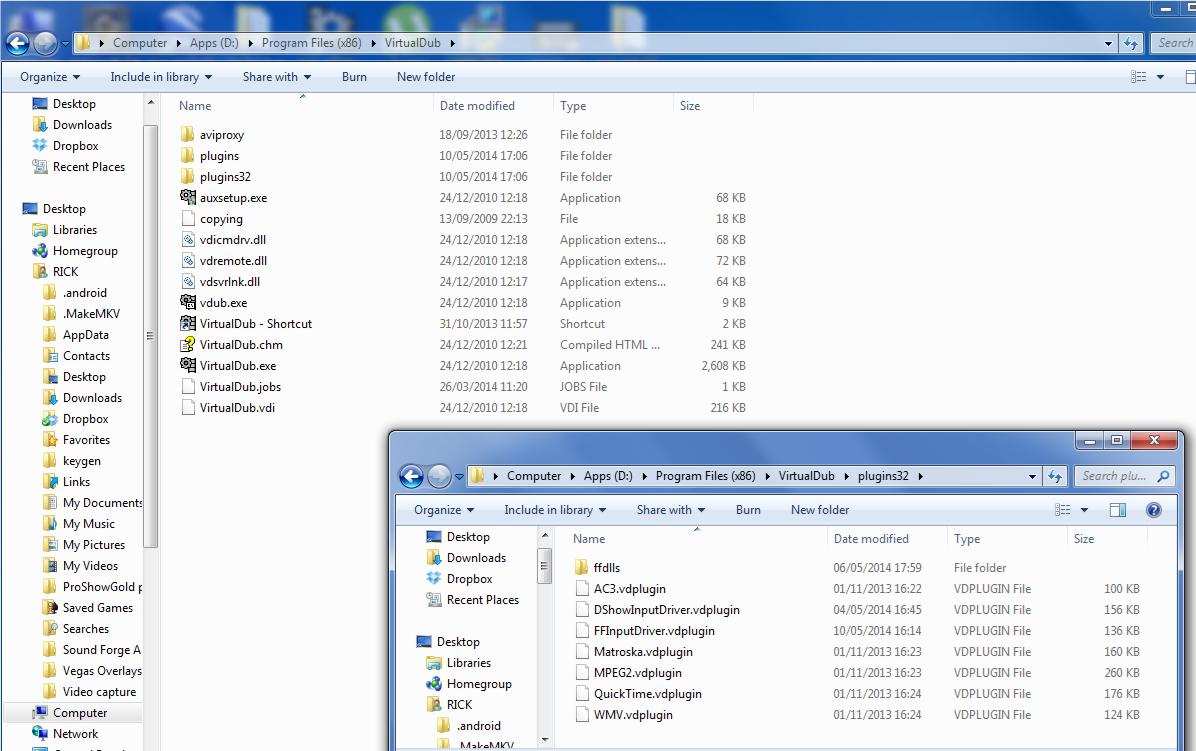The image size is (1196, 751).
Task: Click the refresh icon in the plugins32 address bar
Action: tap(1055, 476)
